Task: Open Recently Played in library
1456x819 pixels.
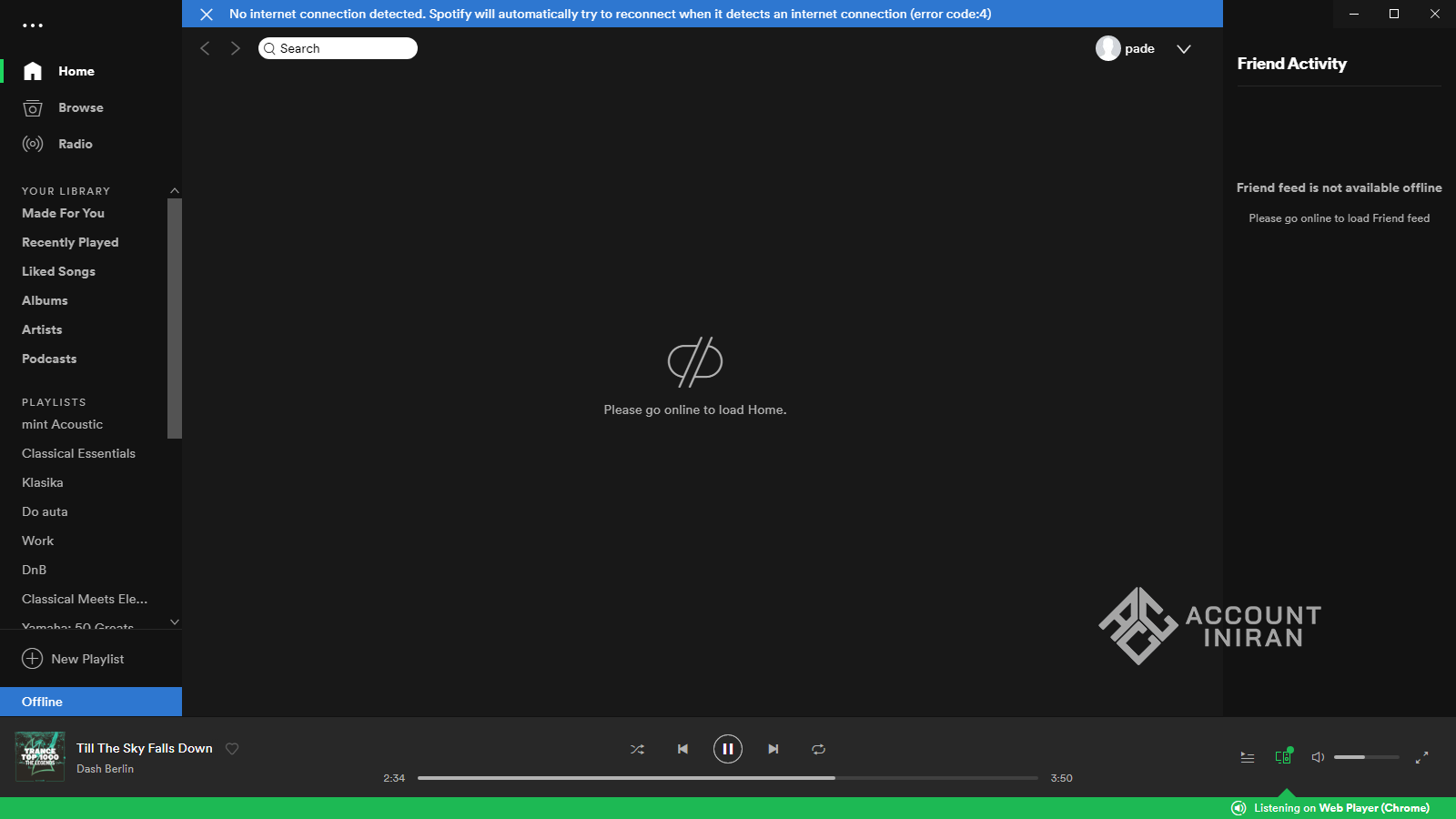Action: pos(70,242)
